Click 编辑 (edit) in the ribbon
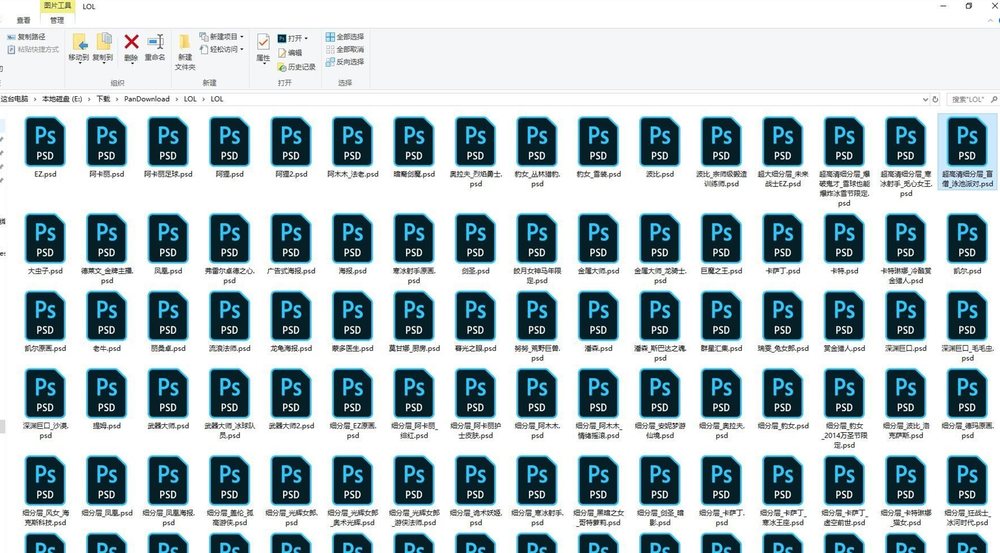 click(290, 53)
